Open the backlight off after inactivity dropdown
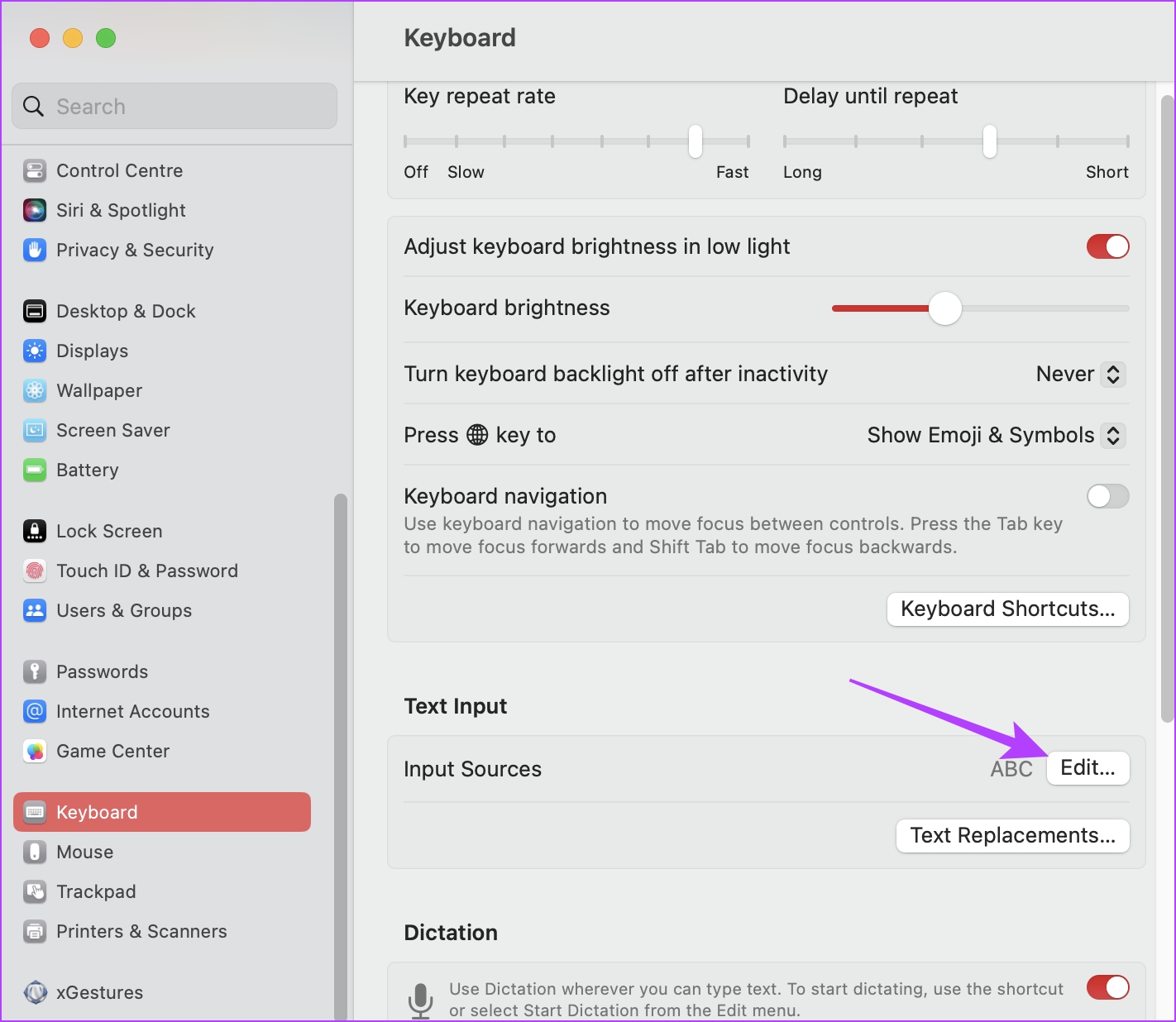Viewport: 1176px width, 1022px height. 1080,374
